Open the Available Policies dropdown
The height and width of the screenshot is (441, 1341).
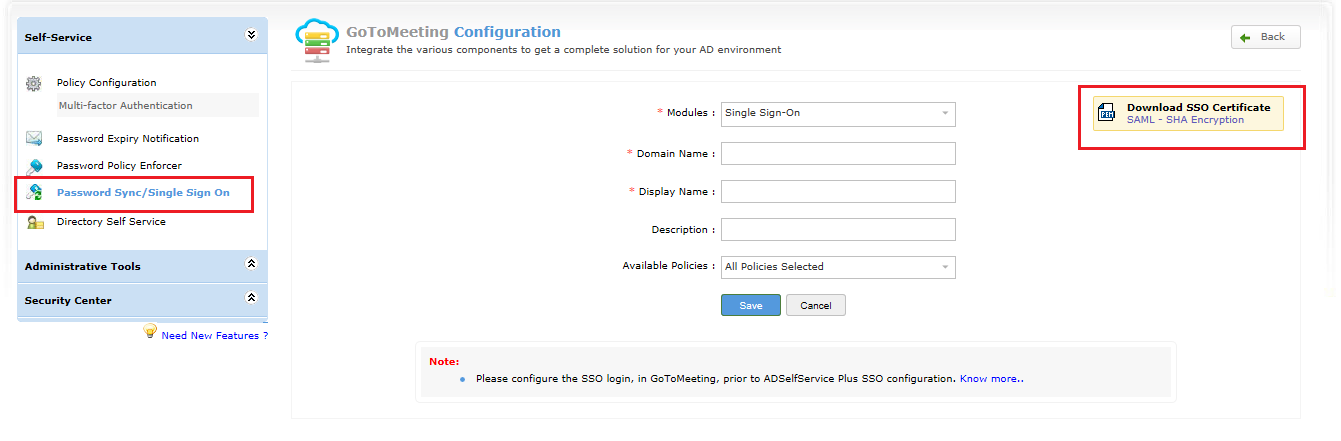pyautogui.click(x=838, y=267)
